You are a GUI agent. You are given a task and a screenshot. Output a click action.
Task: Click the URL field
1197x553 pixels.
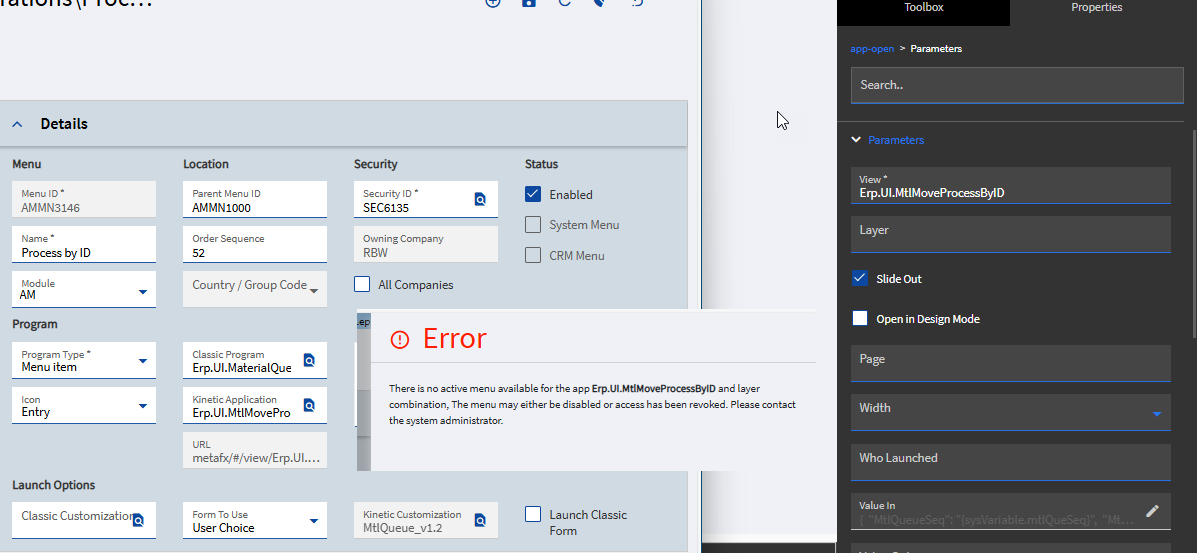tap(255, 451)
